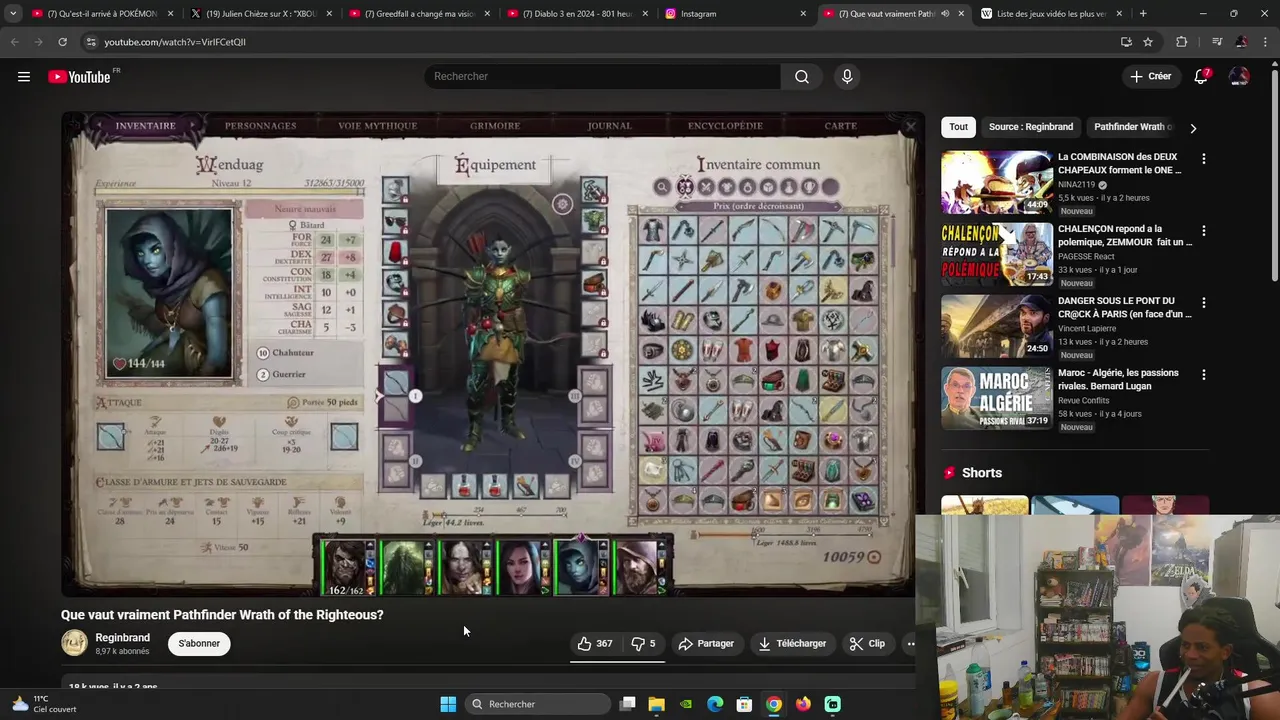
Task: Like the video showing 367 likes
Action: tap(595, 644)
